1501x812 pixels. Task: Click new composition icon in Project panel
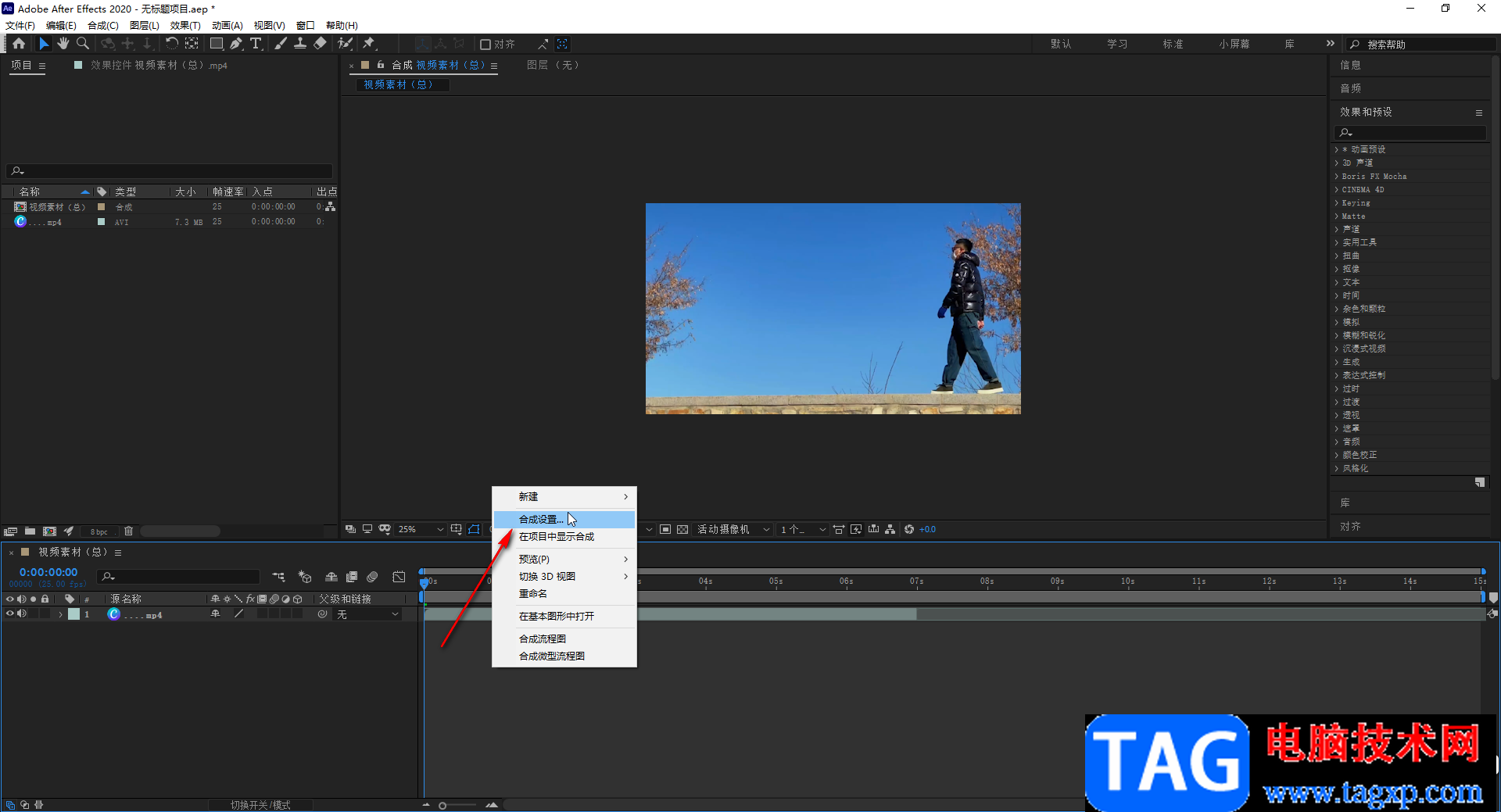pos(50,531)
